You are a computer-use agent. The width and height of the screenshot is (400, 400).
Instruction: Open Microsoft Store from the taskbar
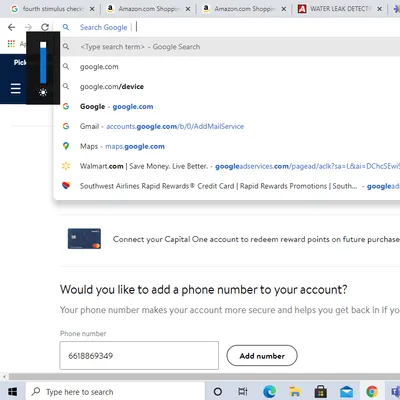click(321, 392)
